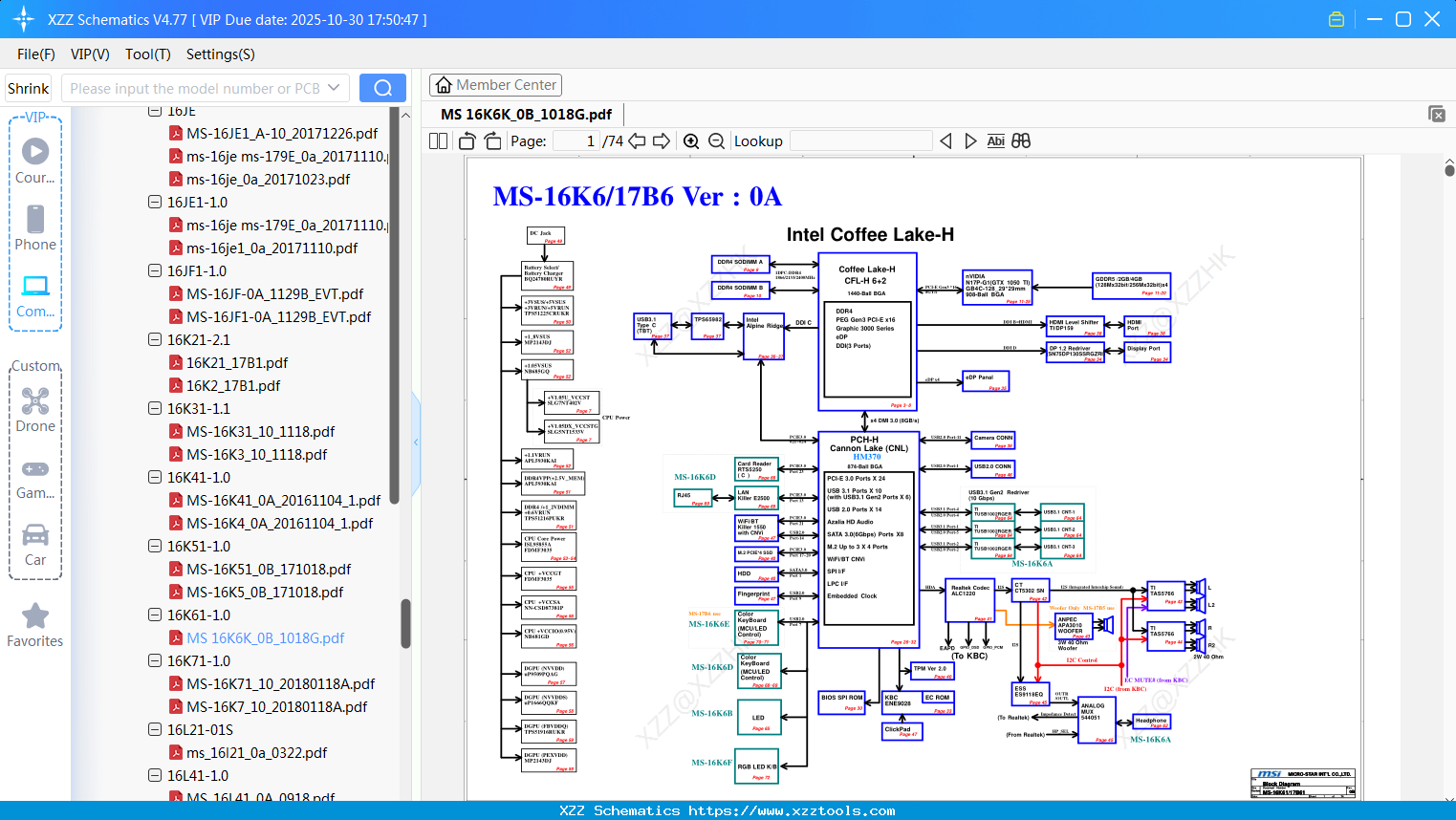Open ms_16l21_0a_0322.pdf file

(x=256, y=753)
